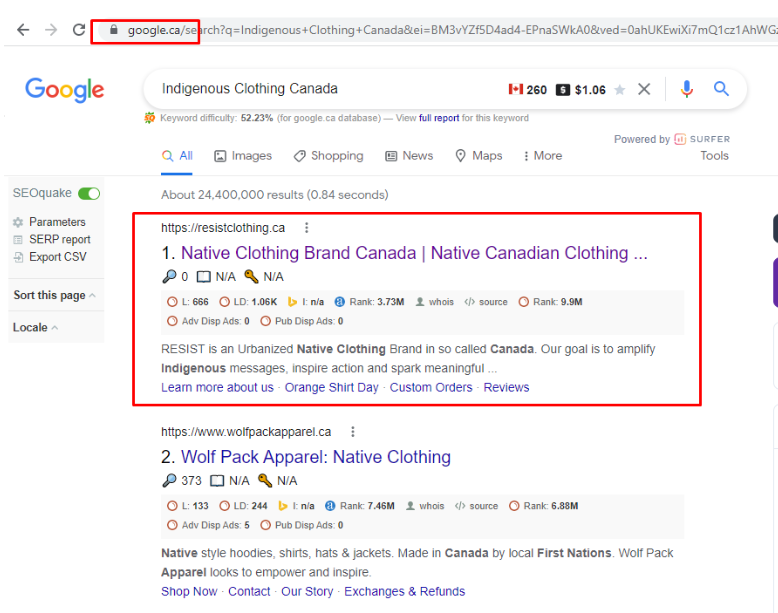
Task: Go back with the browser back arrow
Action: [23, 30]
